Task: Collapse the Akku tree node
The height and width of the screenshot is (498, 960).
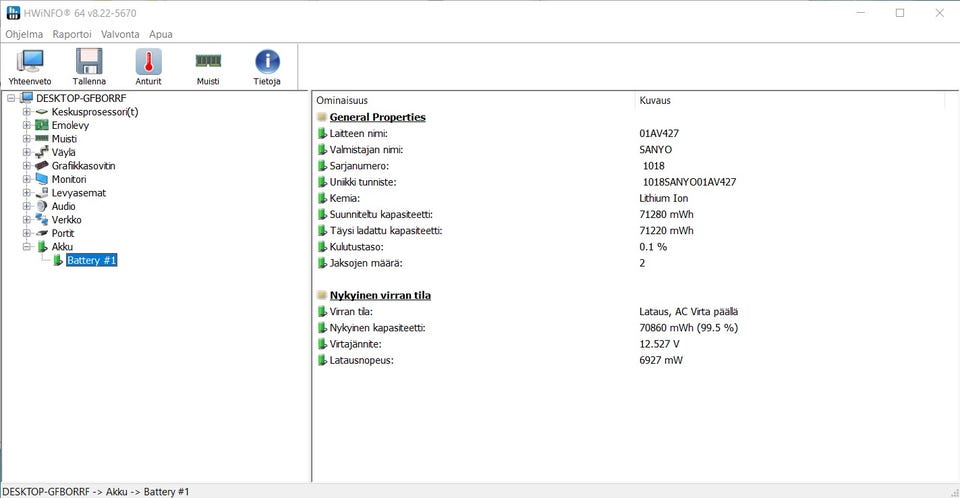Action: coord(26,246)
